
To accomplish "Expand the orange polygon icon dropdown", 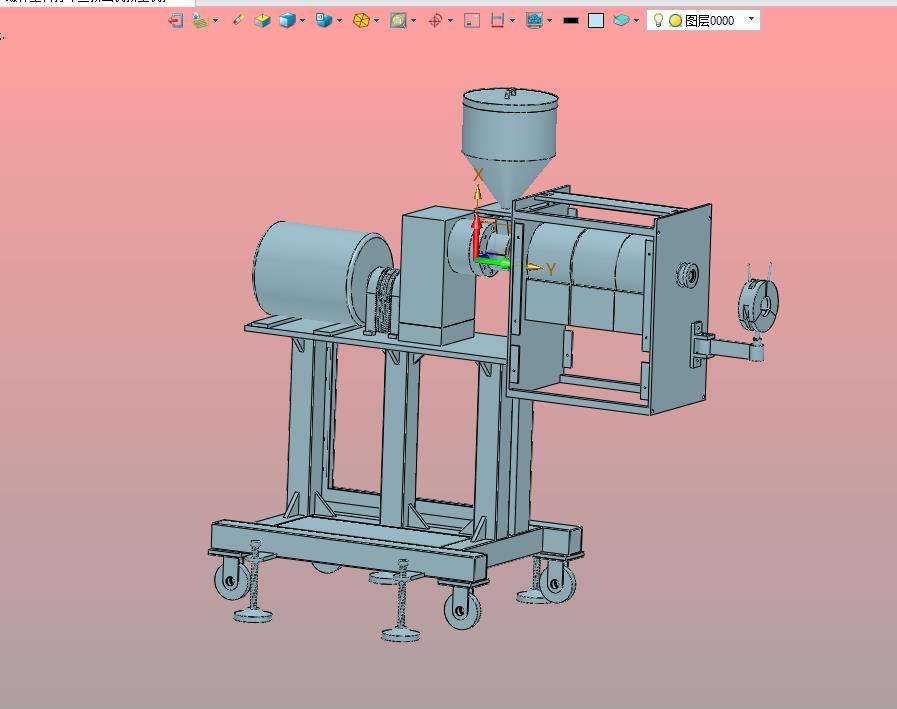I will point(377,21).
